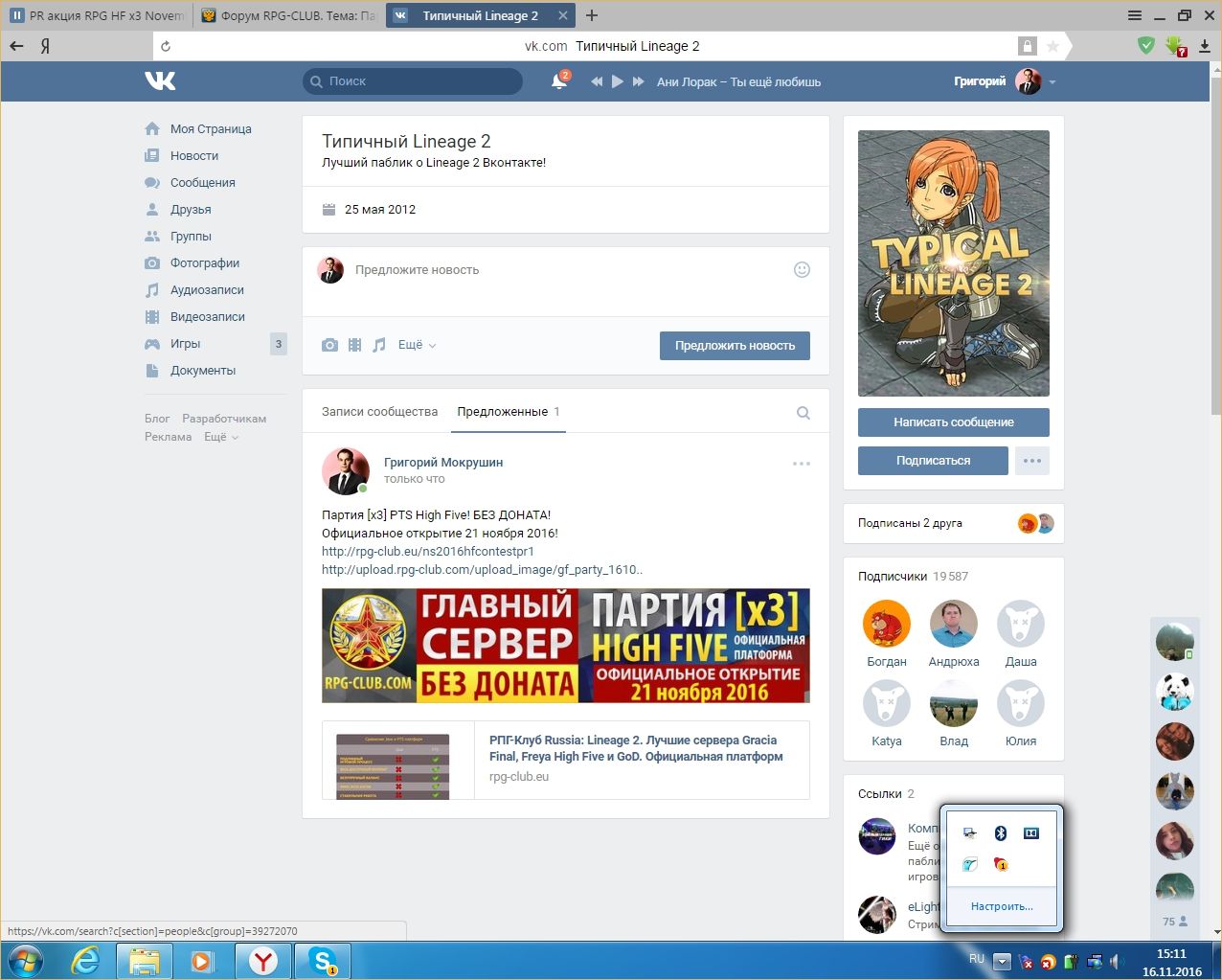
Task: Click into the Предложите новость text box
Action: [565, 270]
